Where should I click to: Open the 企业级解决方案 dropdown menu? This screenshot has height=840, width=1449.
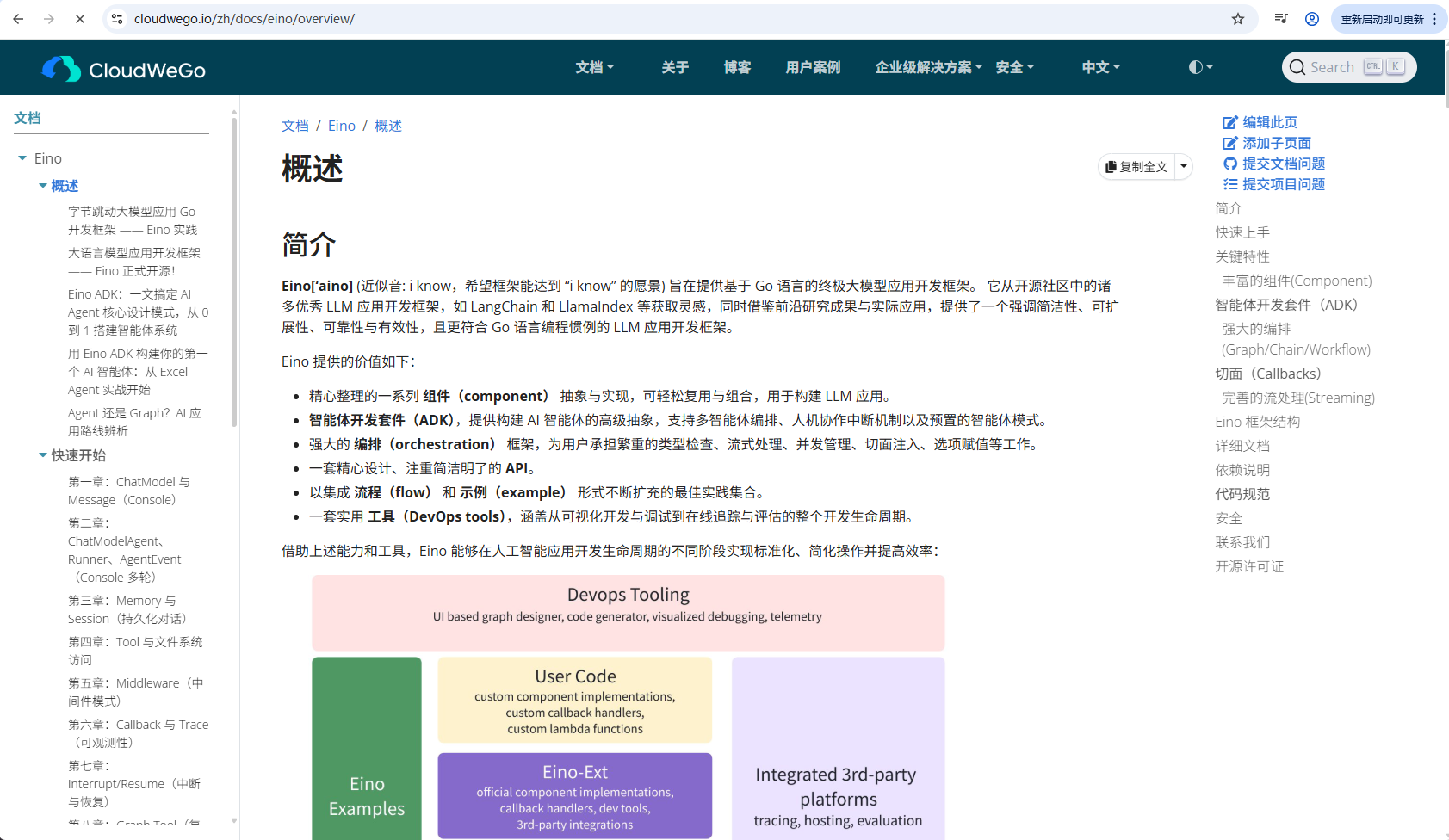point(928,67)
